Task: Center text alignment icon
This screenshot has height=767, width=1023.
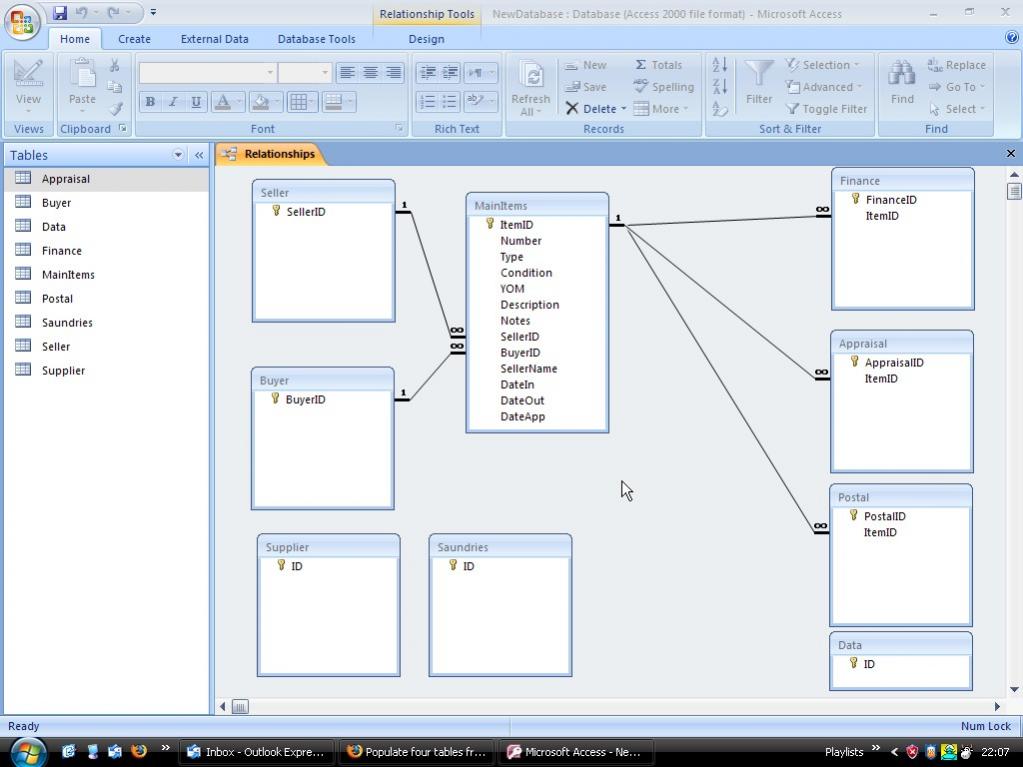Action: pyautogui.click(x=370, y=72)
